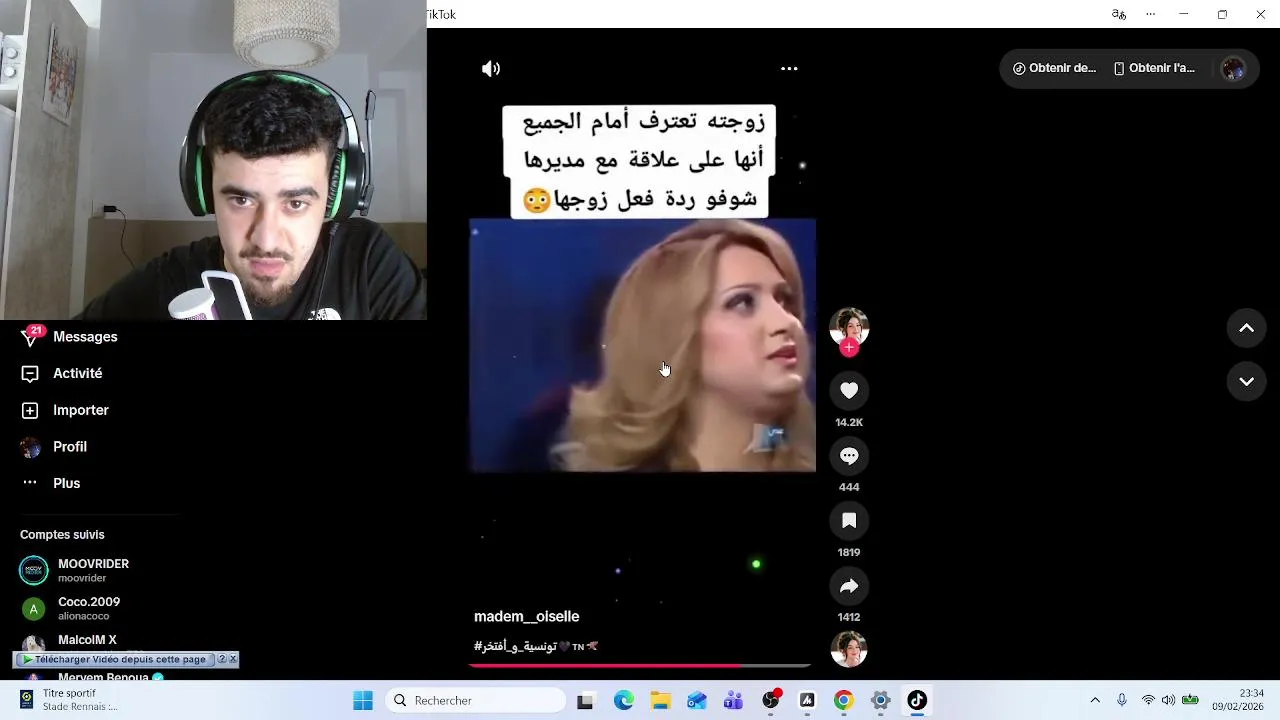The image size is (1280, 720).
Task: Follow creator via the red plus badge
Action: coord(849,347)
